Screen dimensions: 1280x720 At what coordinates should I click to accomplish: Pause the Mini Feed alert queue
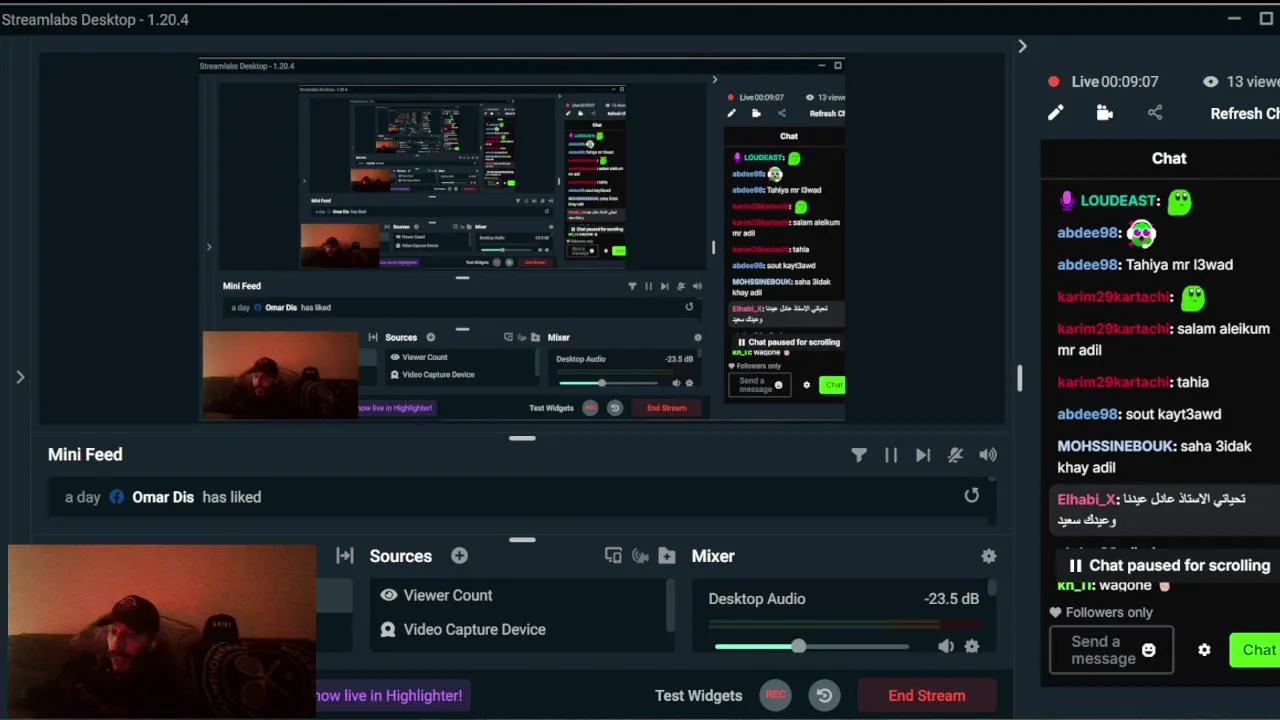point(891,455)
